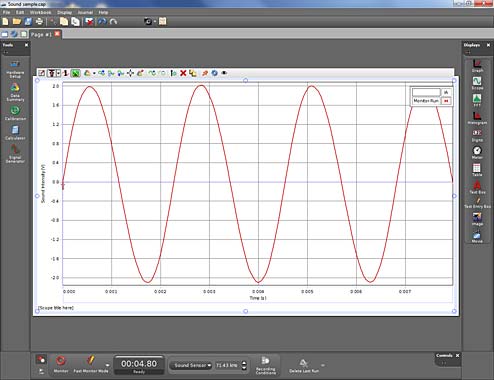The height and width of the screenshot is (380, 494).
Task: Open the Sound Sensor dropdown
Action: [x=191, y=365]
